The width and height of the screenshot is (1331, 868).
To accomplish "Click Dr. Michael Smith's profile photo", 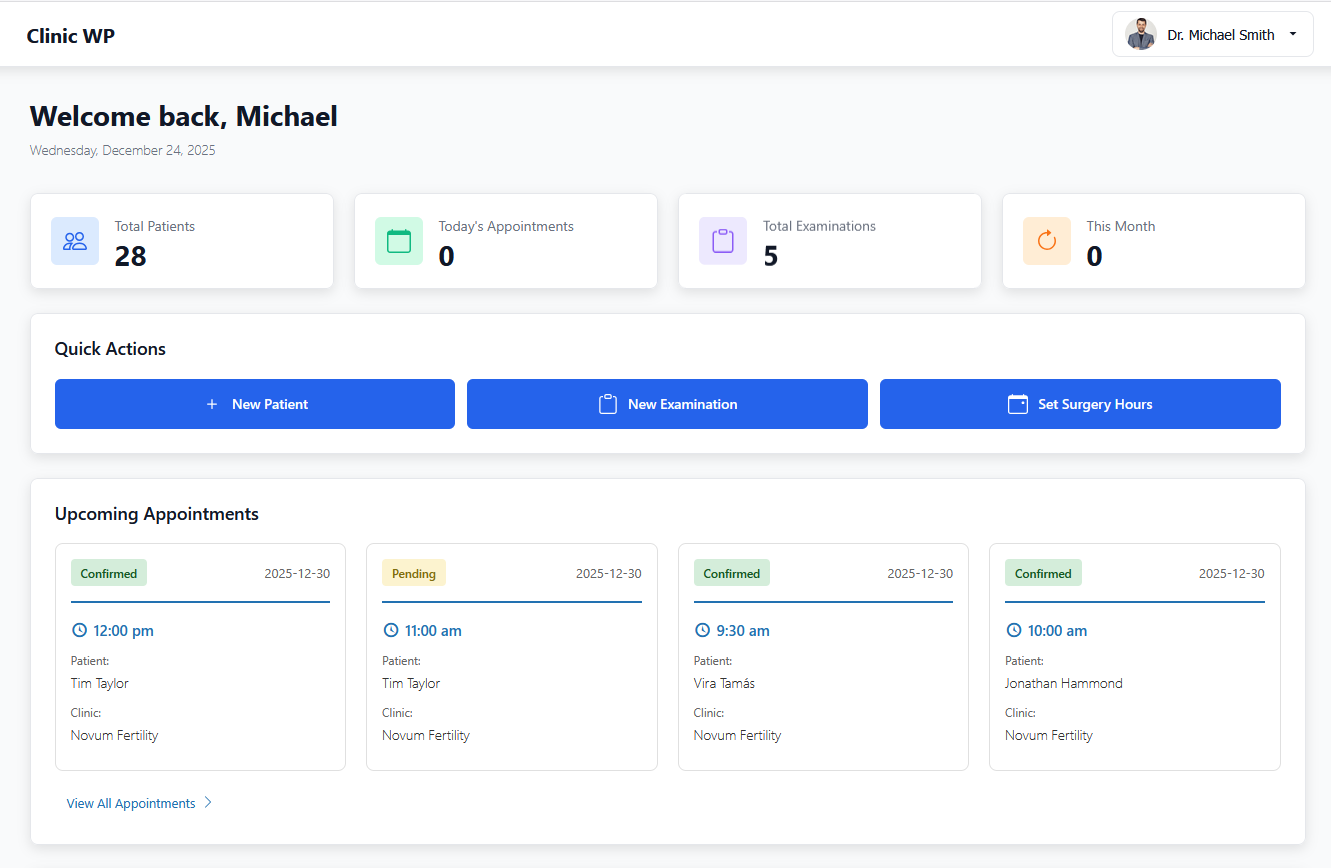I will (1140, 33).
